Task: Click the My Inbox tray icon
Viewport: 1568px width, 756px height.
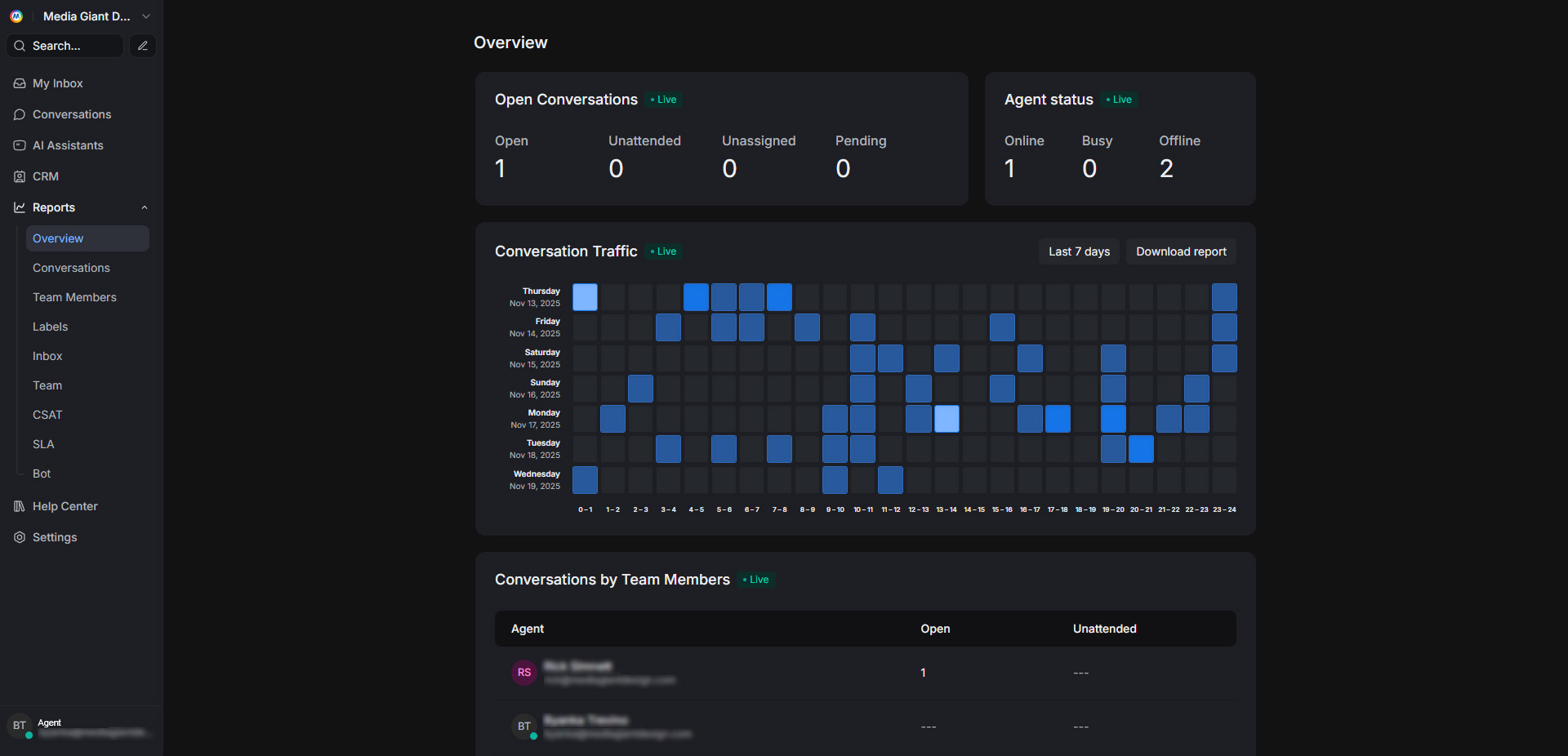Action: [20, 83]
